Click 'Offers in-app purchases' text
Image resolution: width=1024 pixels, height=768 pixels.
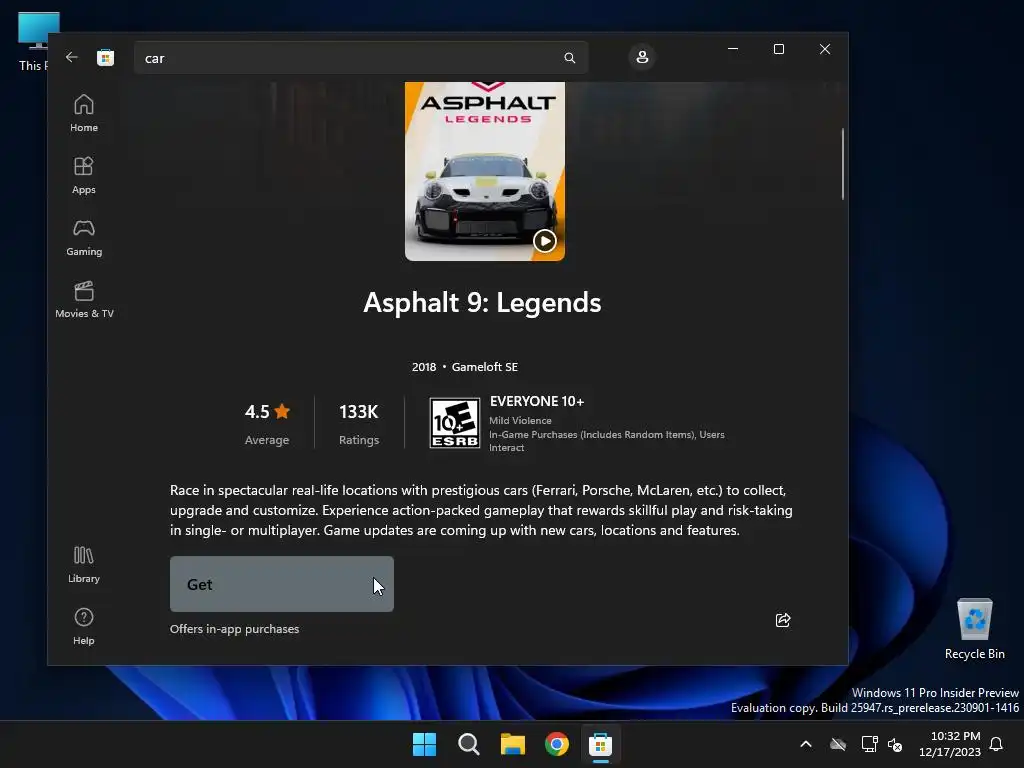click(x=234, y=629)
